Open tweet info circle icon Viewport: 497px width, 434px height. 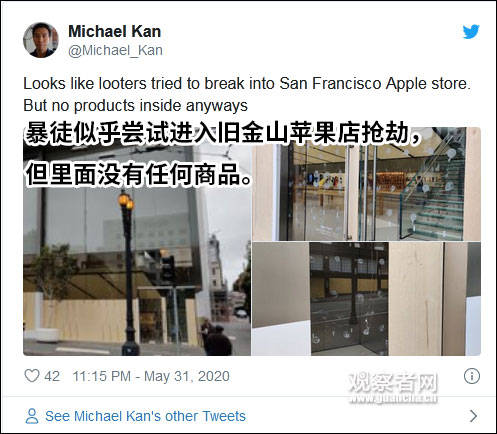click(x=472, y=376)
